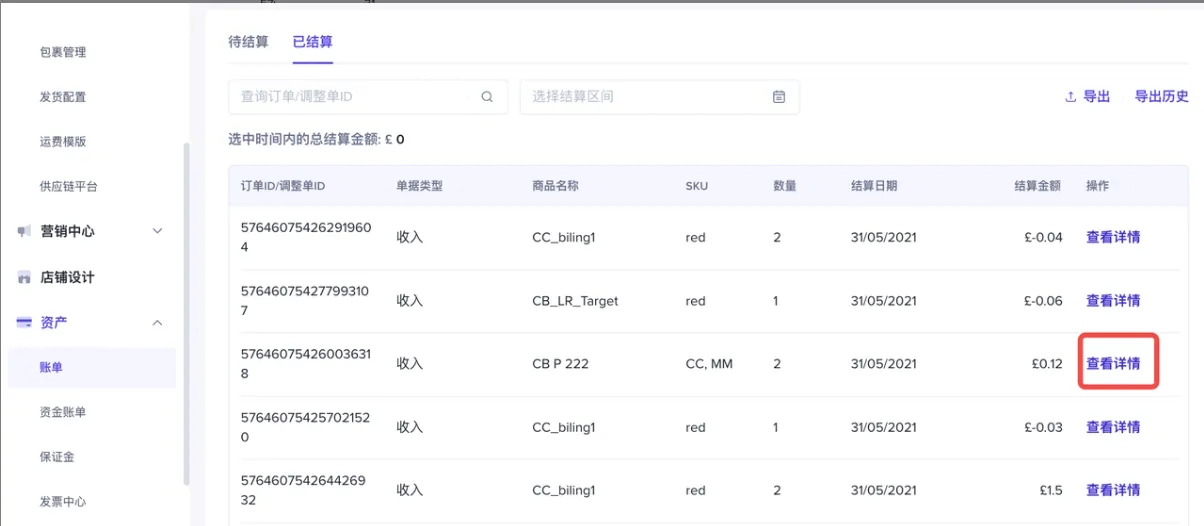
Task: Click product name CB P 222
Action: (x=560, y=364)
